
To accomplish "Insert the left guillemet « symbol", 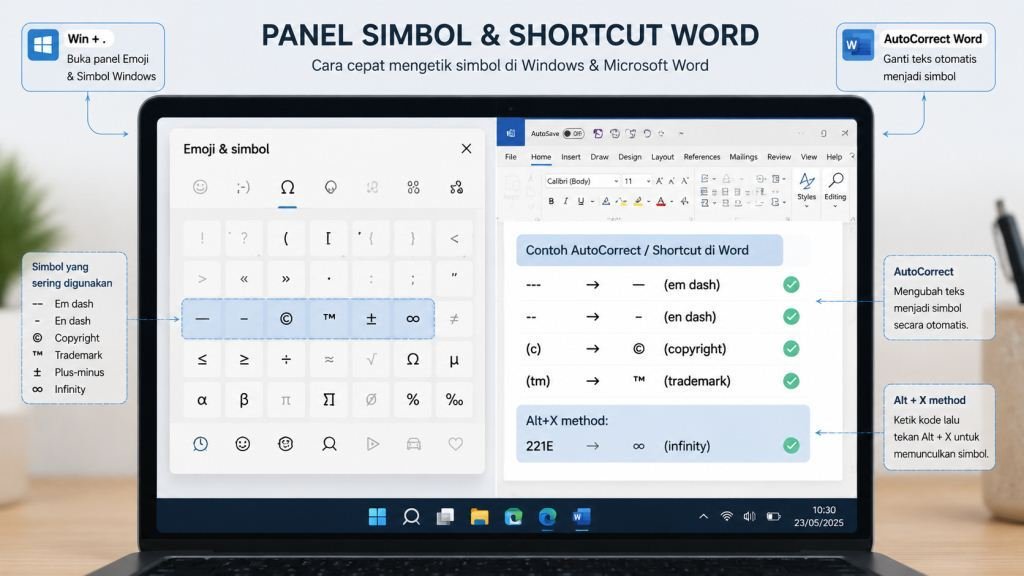I will [244, 279].
